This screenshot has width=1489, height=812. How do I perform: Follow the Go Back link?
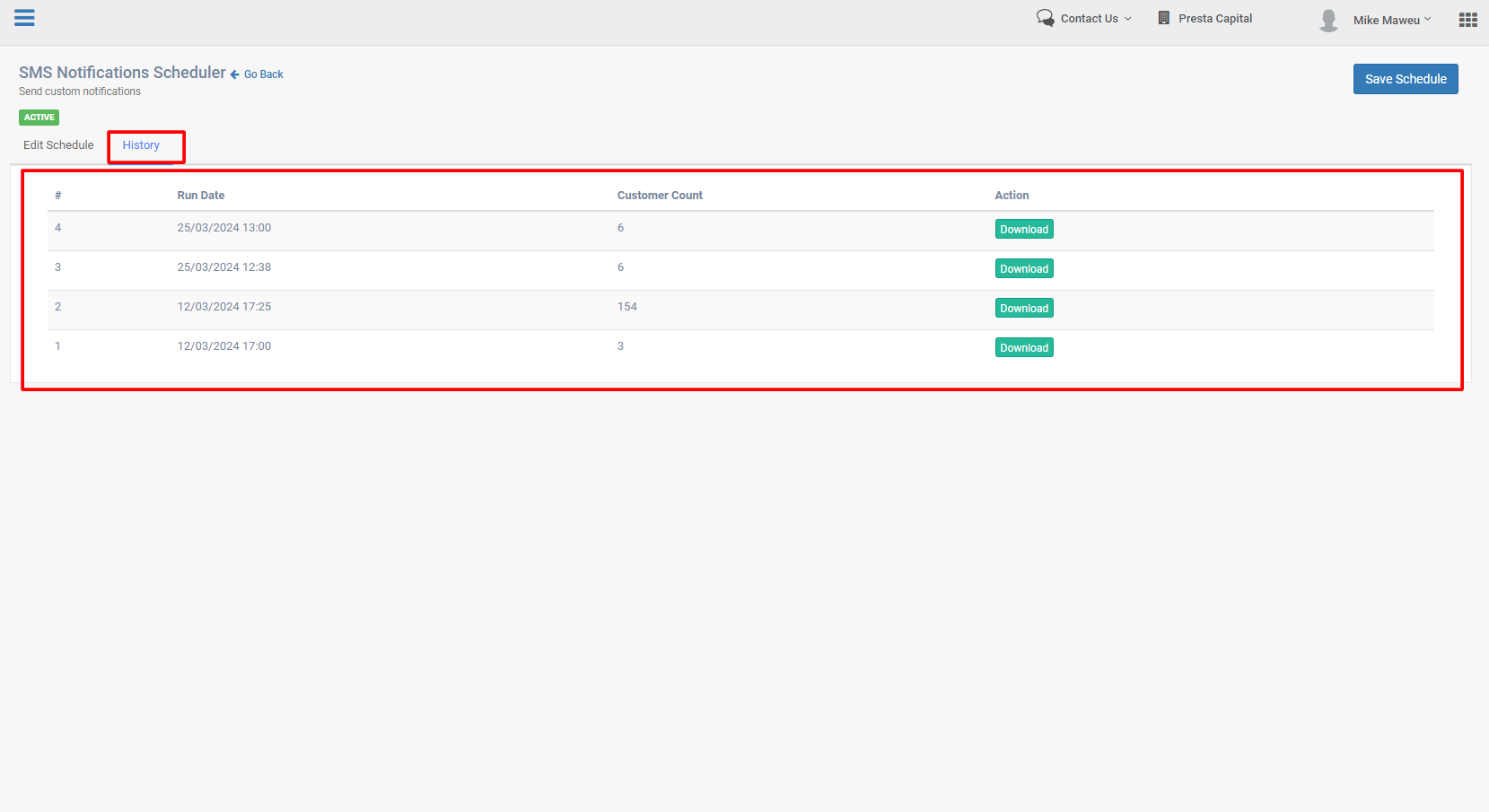[x=263, y=74]
